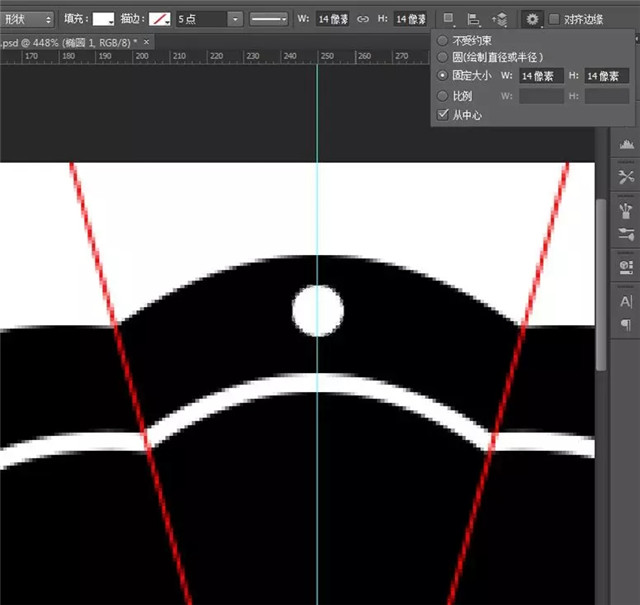Open the Character panel icon

[x=627, y=301]
